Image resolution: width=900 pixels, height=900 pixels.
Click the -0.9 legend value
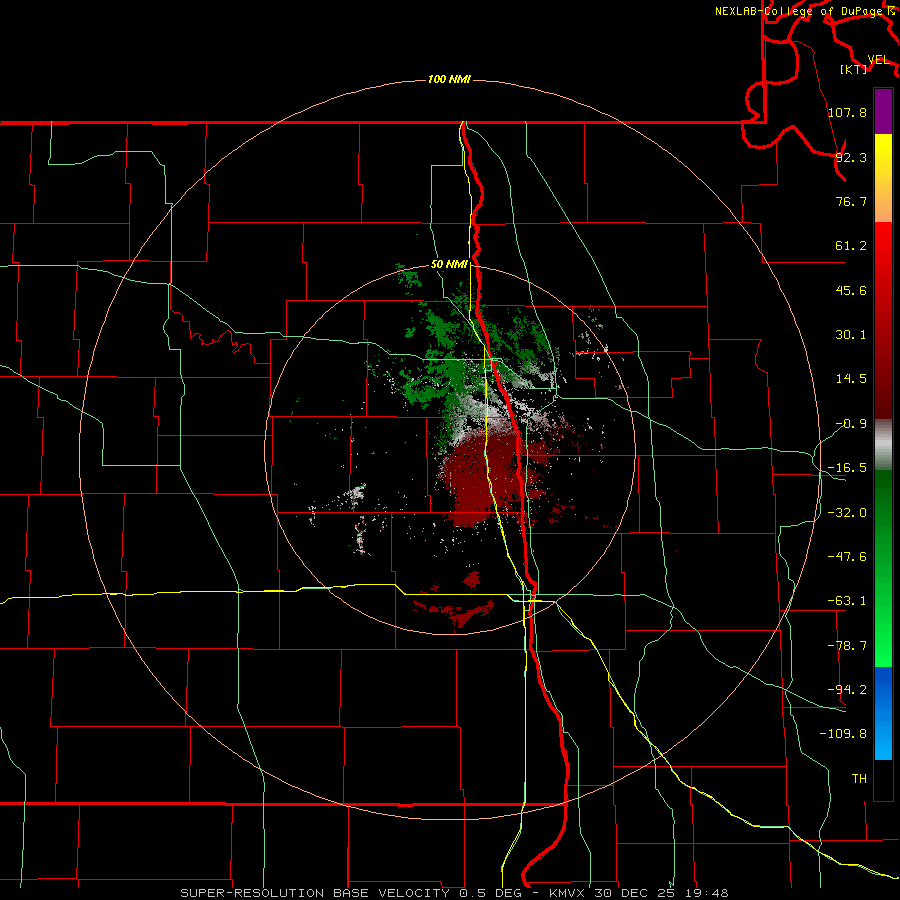click(x=851, y=424)
